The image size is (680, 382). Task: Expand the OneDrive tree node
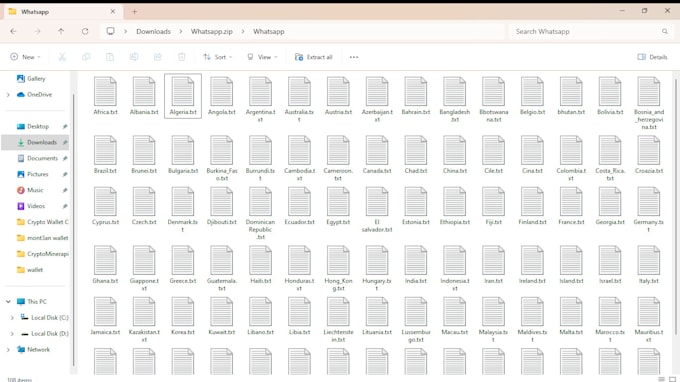point(8,95)
